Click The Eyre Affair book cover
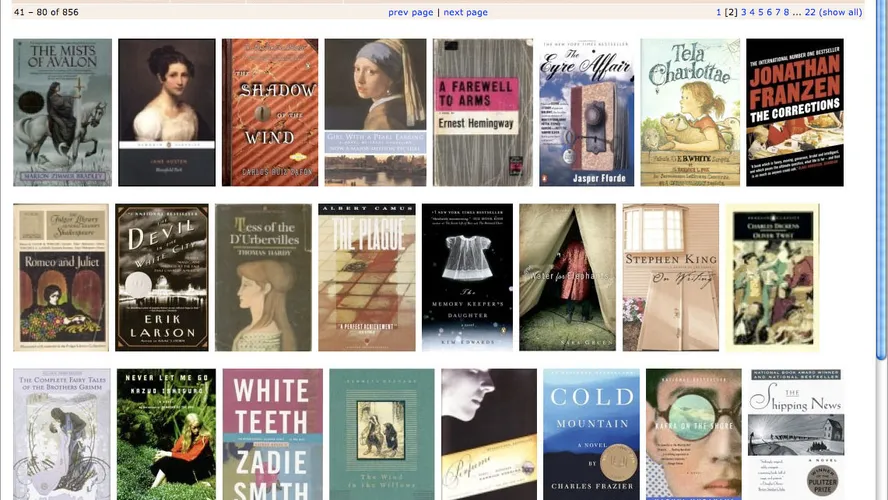 coord(587,112)
